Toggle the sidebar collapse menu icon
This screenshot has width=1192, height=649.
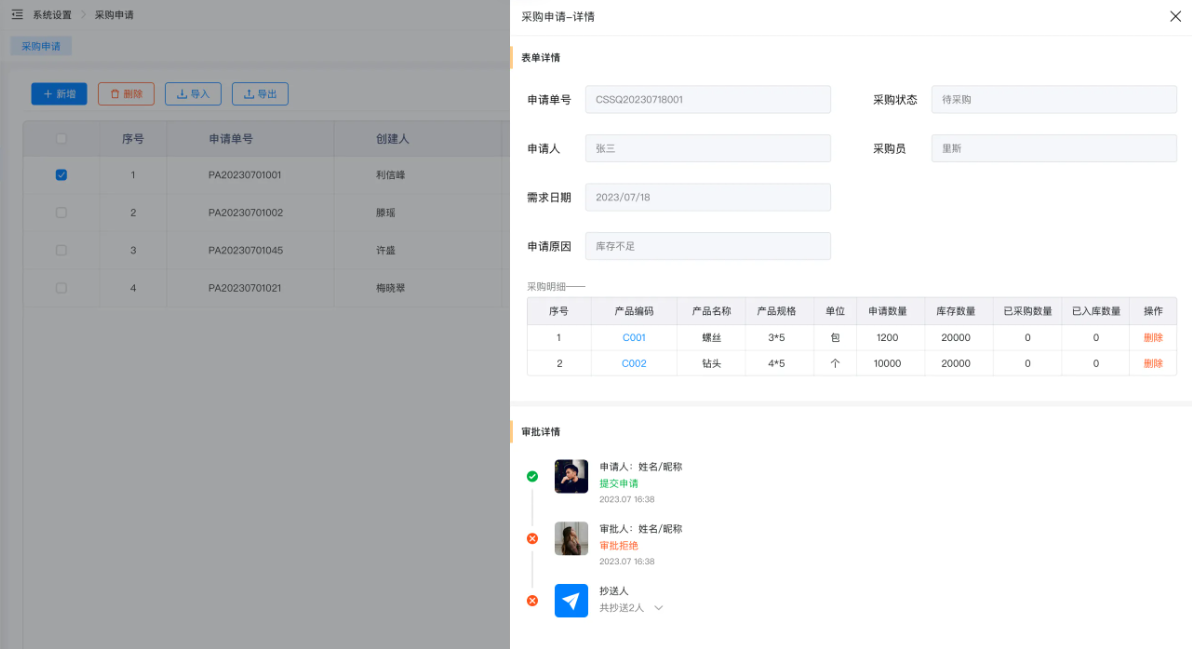click(x=17, y=14)
